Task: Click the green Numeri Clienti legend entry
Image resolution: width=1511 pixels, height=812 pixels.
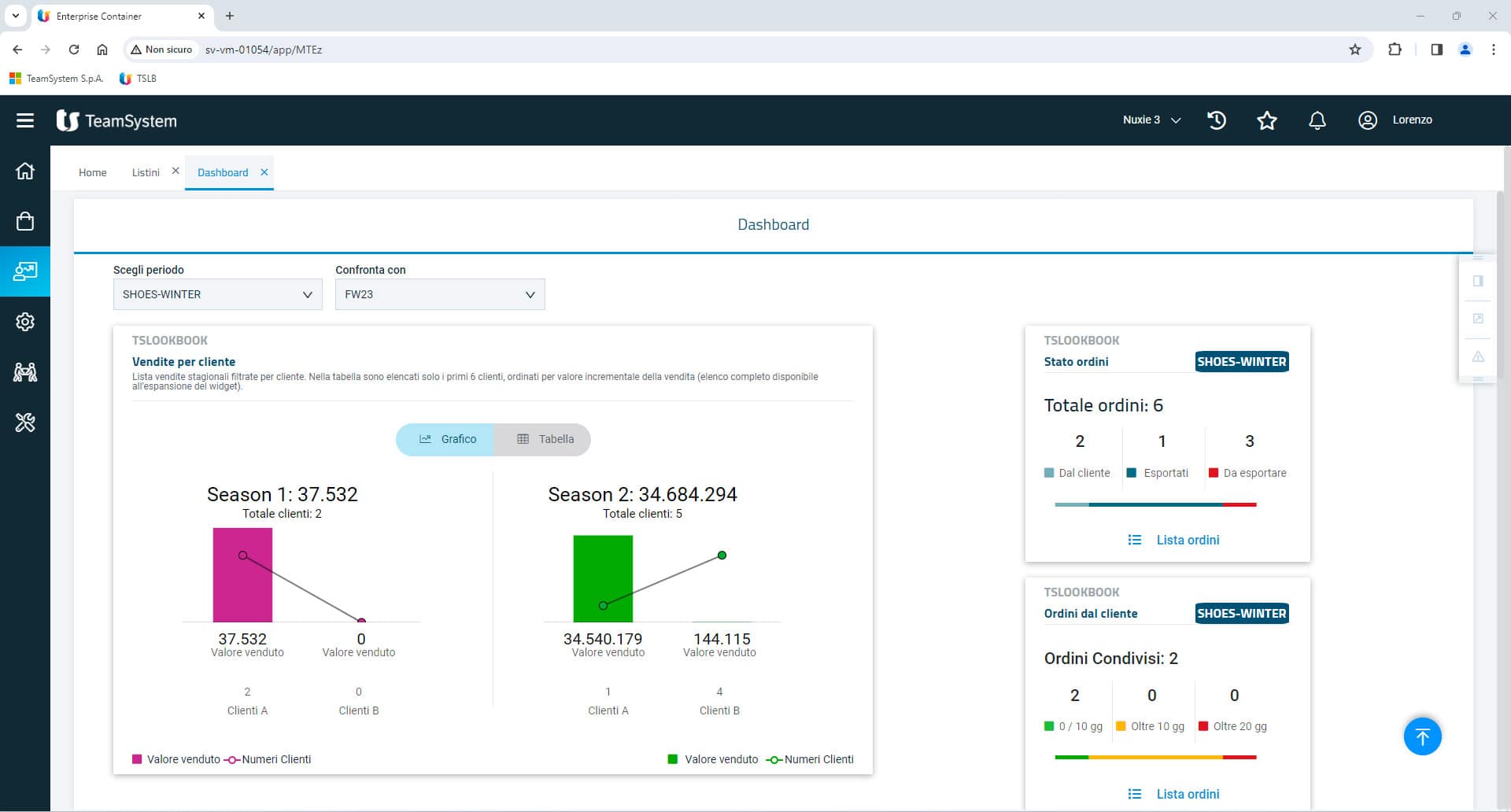Action: (810, 759)
